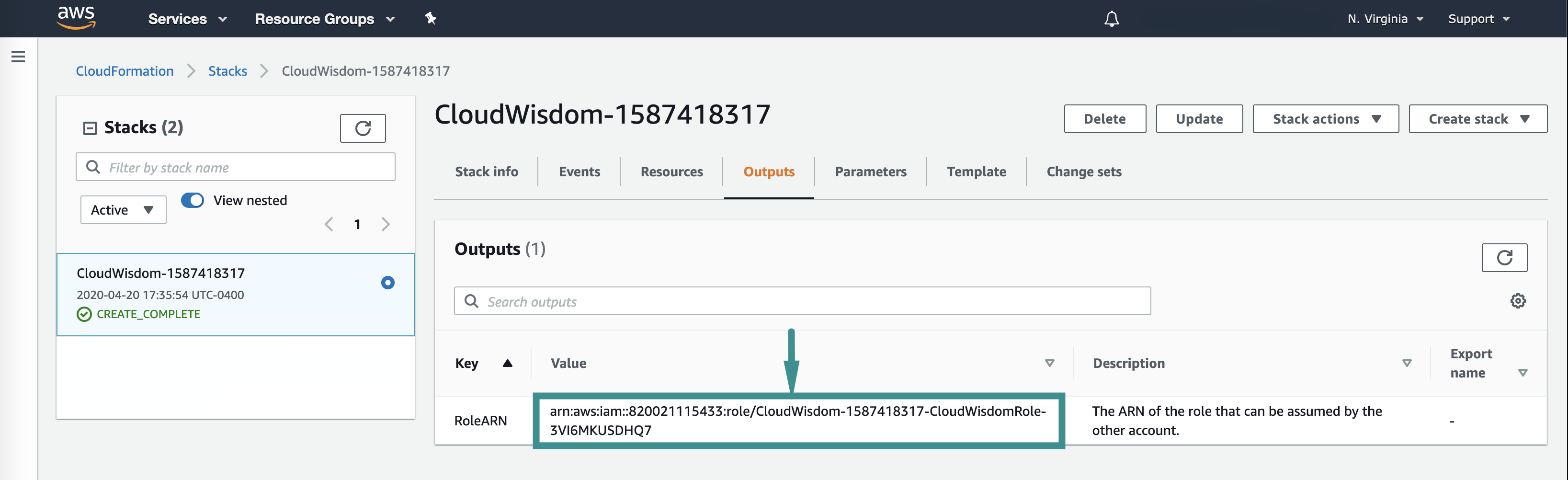The width and height of the screenshot is (1568, 480).
Task: Open the Resource Groups dropdown
Action: point(325,19)
